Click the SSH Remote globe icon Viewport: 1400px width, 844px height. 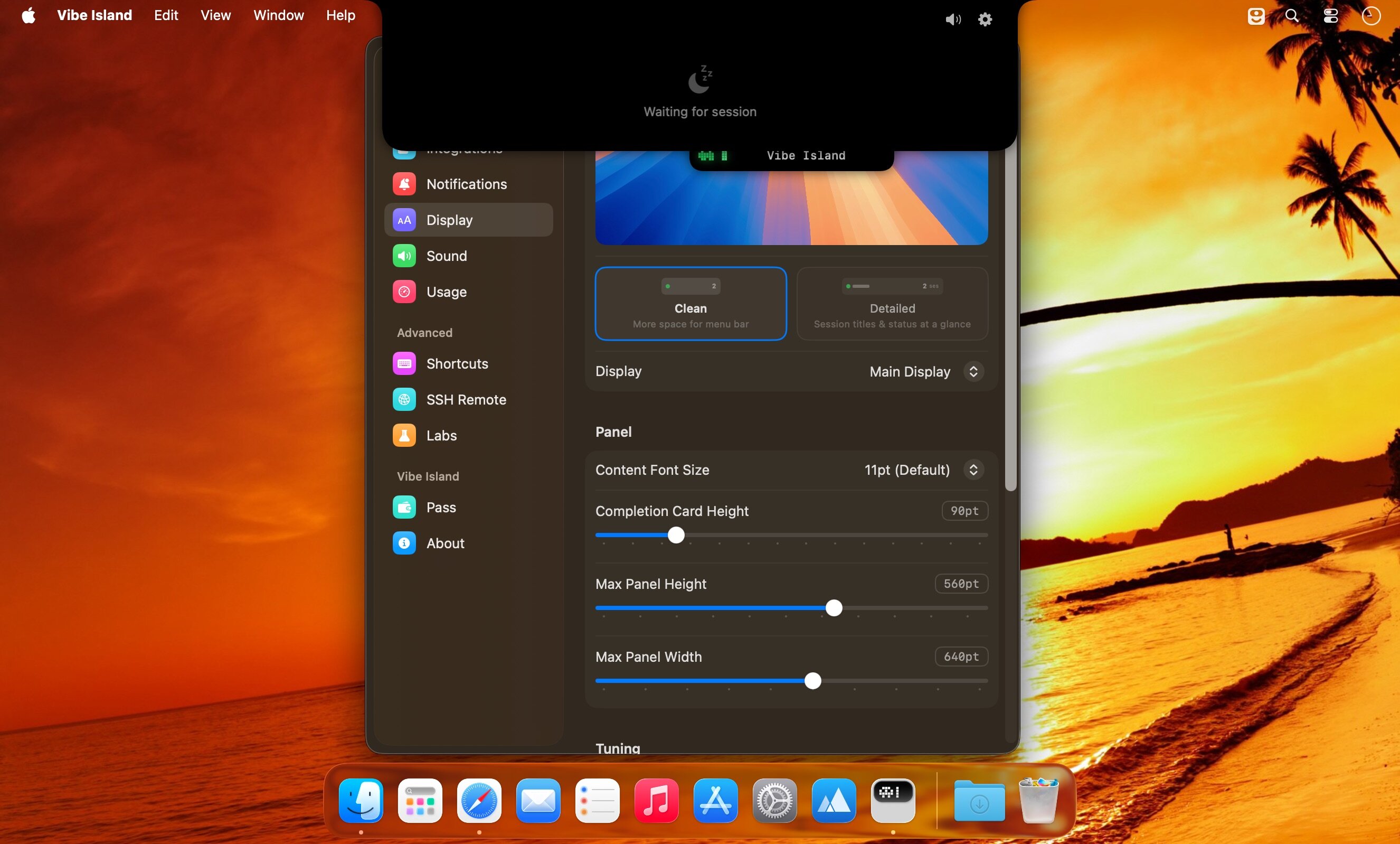[404, 399]
